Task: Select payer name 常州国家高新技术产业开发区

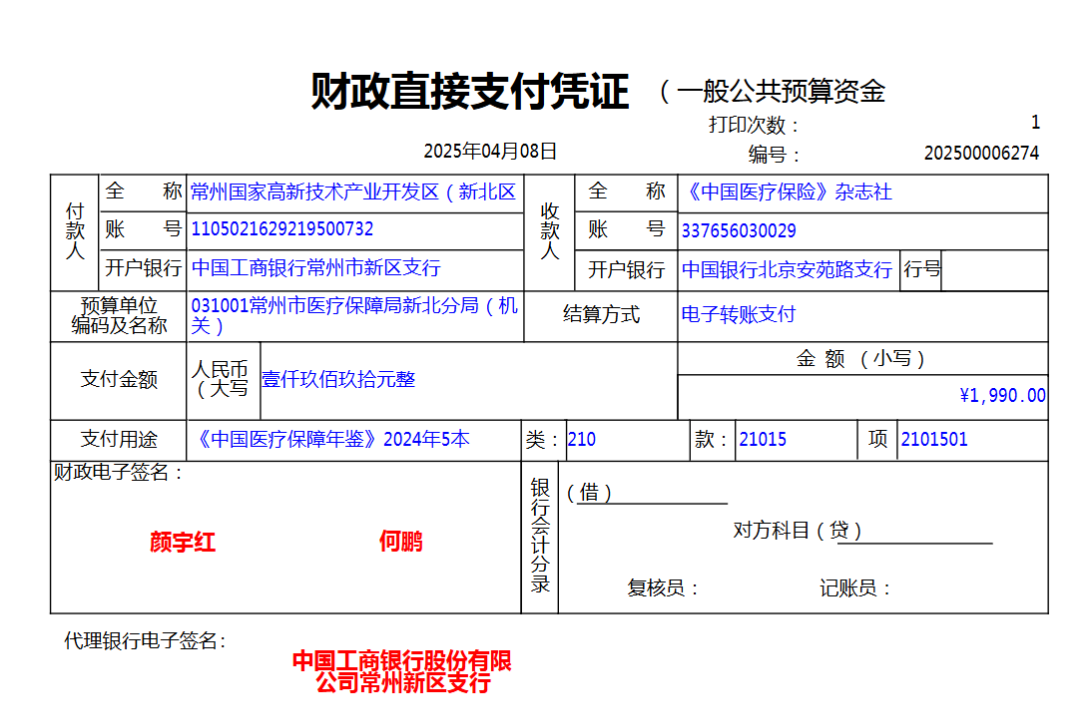Action: (353, 192)
